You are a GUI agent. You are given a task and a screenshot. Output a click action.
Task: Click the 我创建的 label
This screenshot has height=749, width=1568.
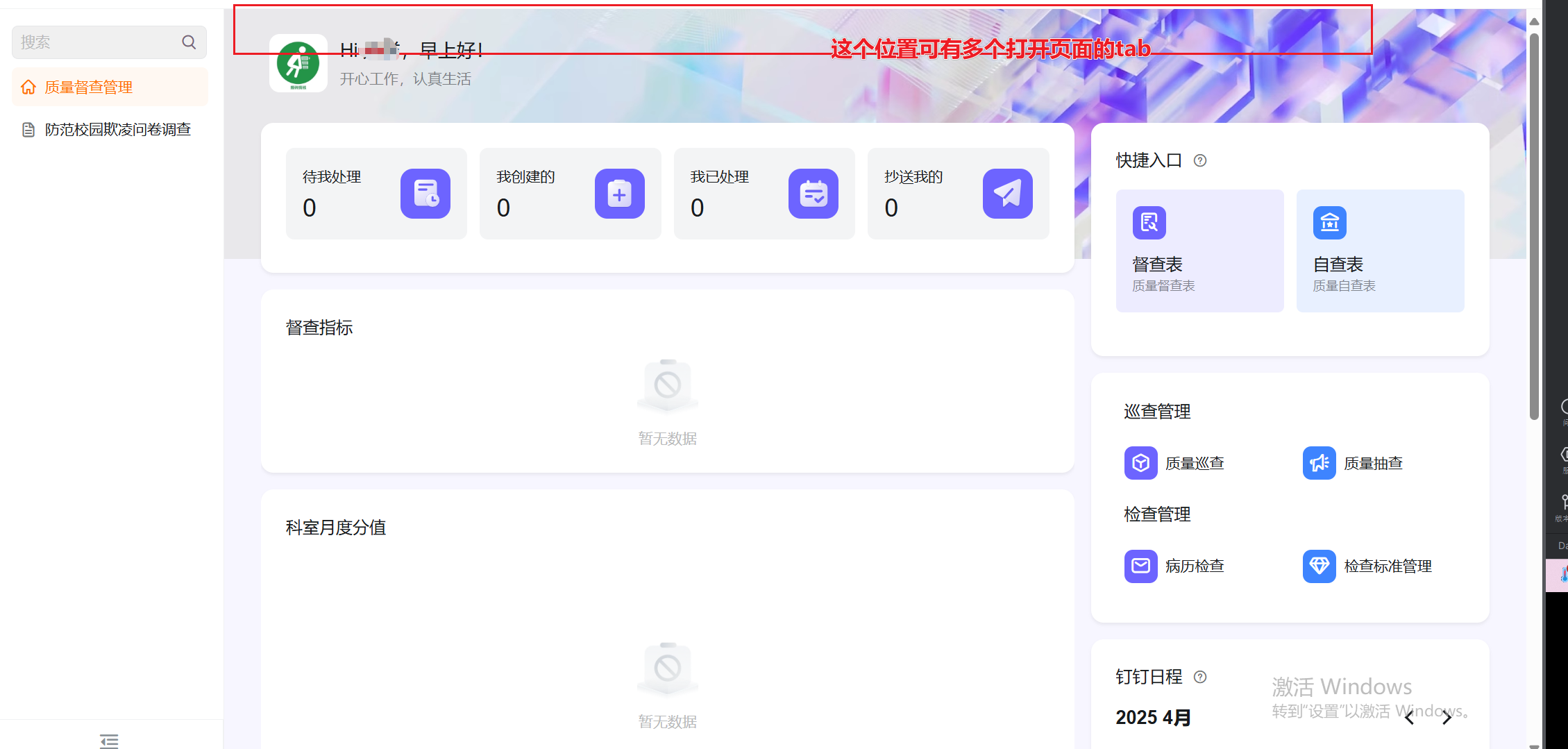point(526,177)
